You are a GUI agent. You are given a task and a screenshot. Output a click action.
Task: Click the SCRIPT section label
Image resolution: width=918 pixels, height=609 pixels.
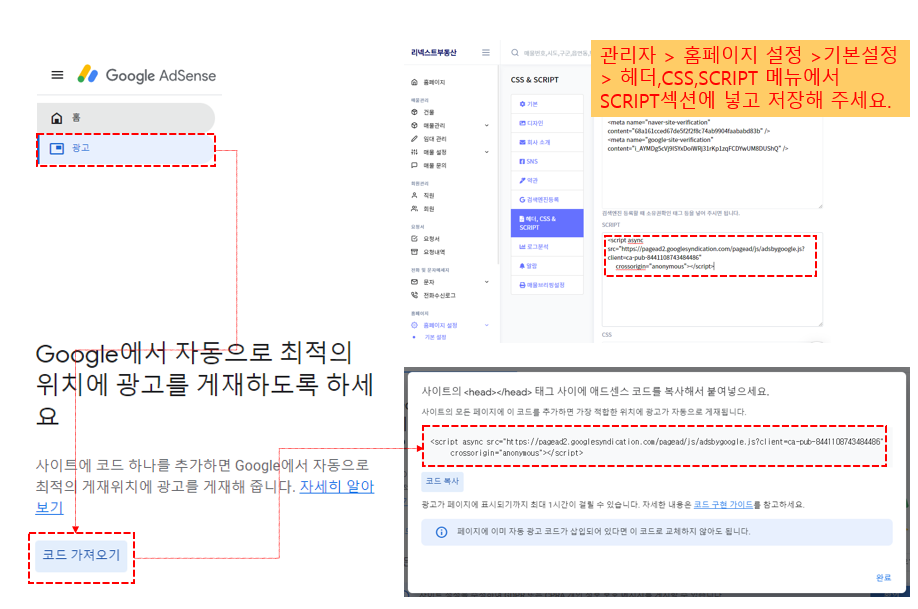(x=611, y=225)
